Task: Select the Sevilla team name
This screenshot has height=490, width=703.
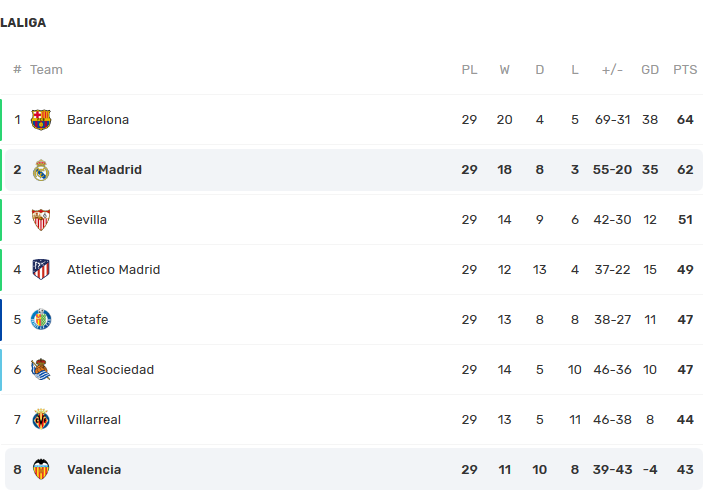Action: pyautogui.click(x=87, y=220)
